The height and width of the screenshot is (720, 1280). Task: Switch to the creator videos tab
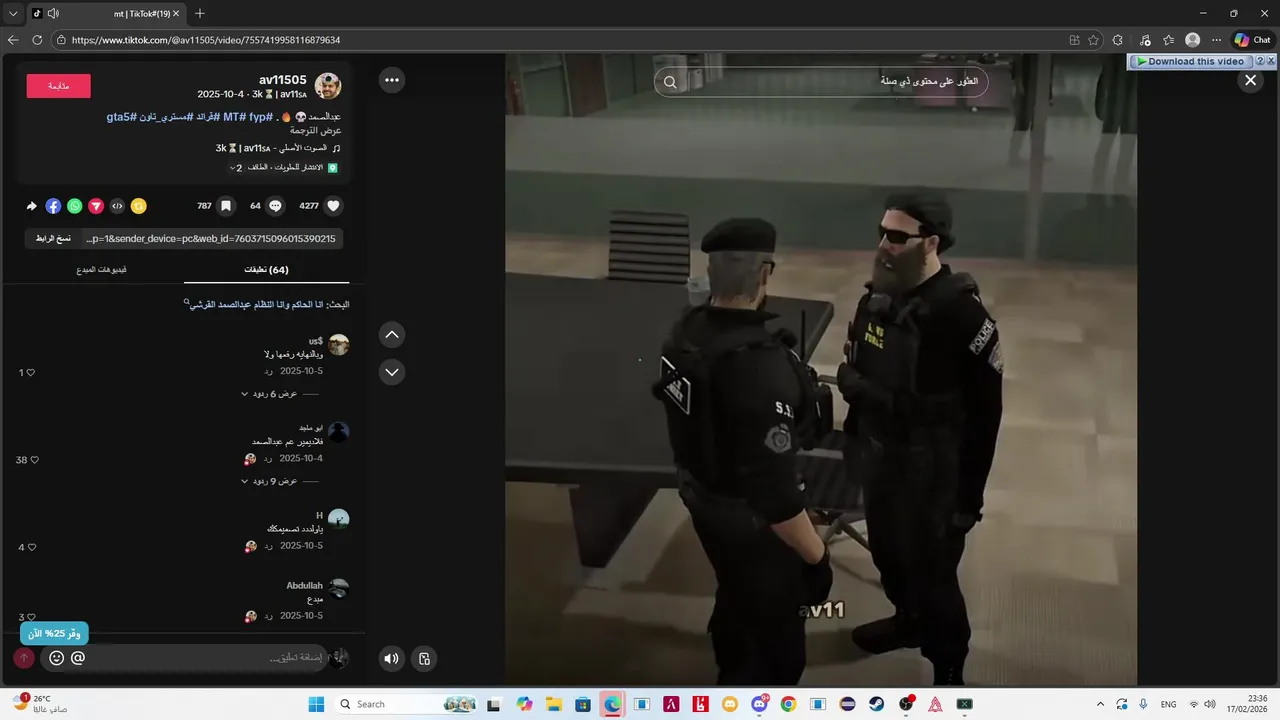tap(102, 270)
